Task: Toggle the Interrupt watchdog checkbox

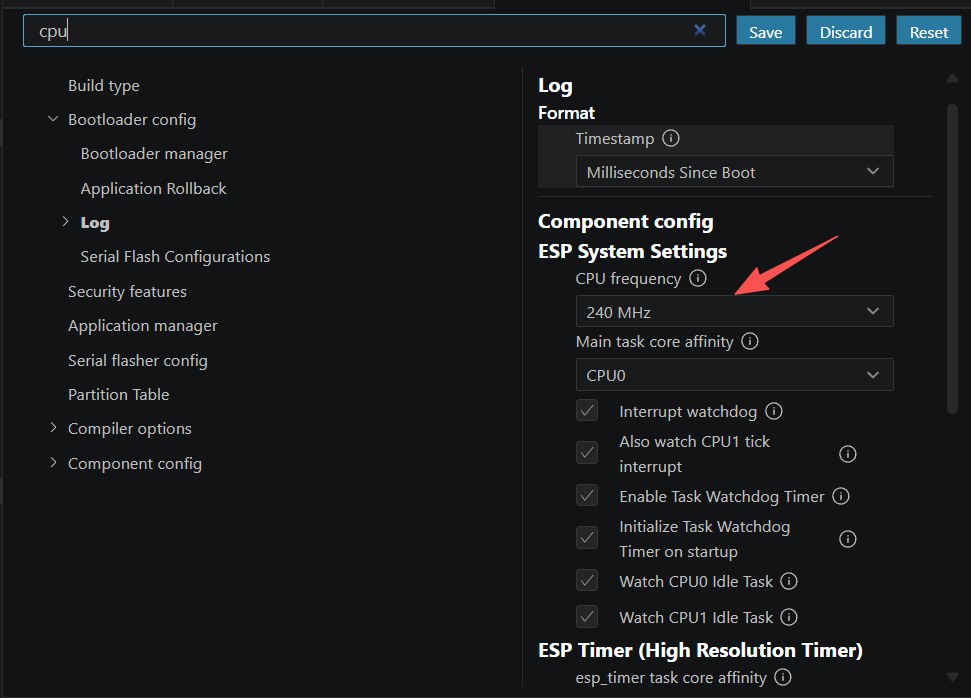Action: click(x=587, y=410)
